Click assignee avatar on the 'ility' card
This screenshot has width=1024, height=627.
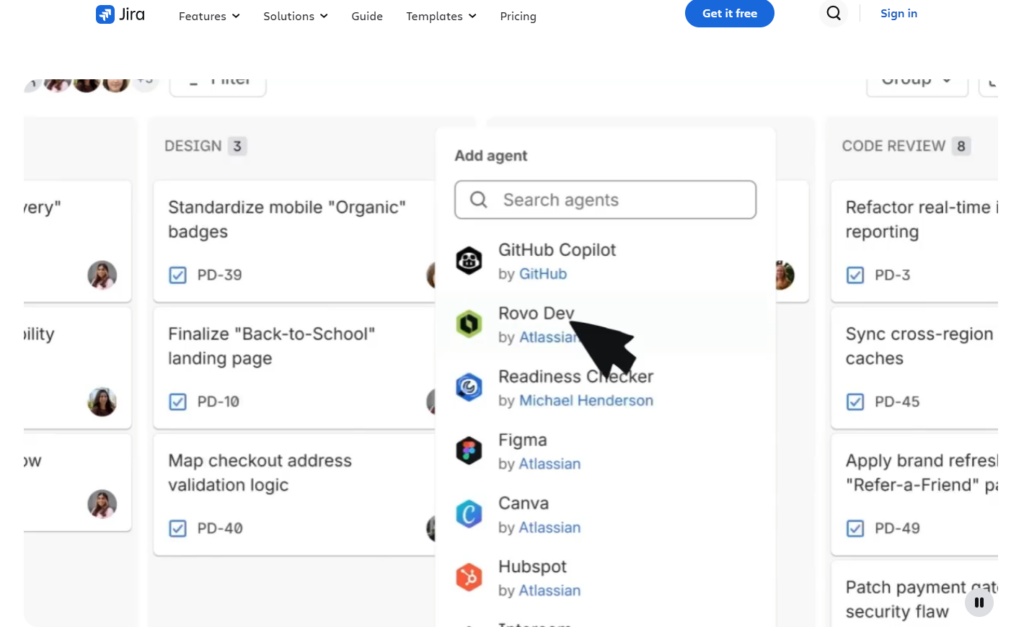click(x=102, y=402)
